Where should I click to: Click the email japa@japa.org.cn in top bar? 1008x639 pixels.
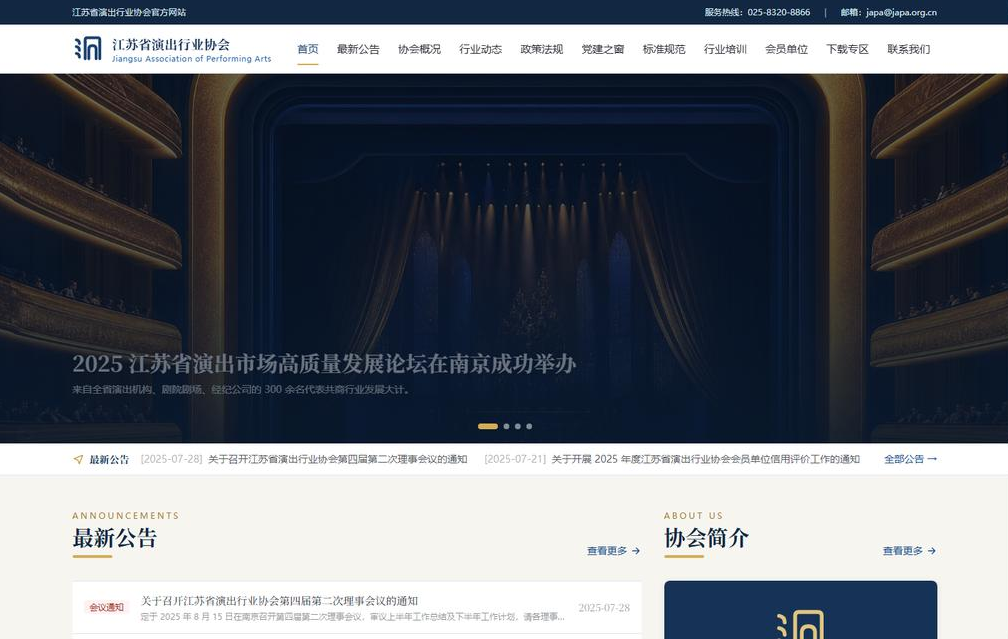click(901, 12)
